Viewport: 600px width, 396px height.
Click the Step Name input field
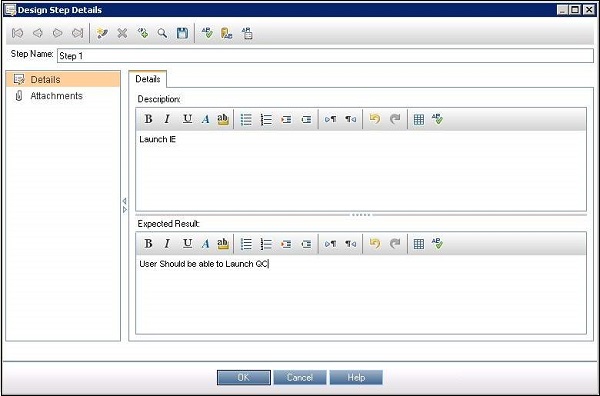point(325,56)
